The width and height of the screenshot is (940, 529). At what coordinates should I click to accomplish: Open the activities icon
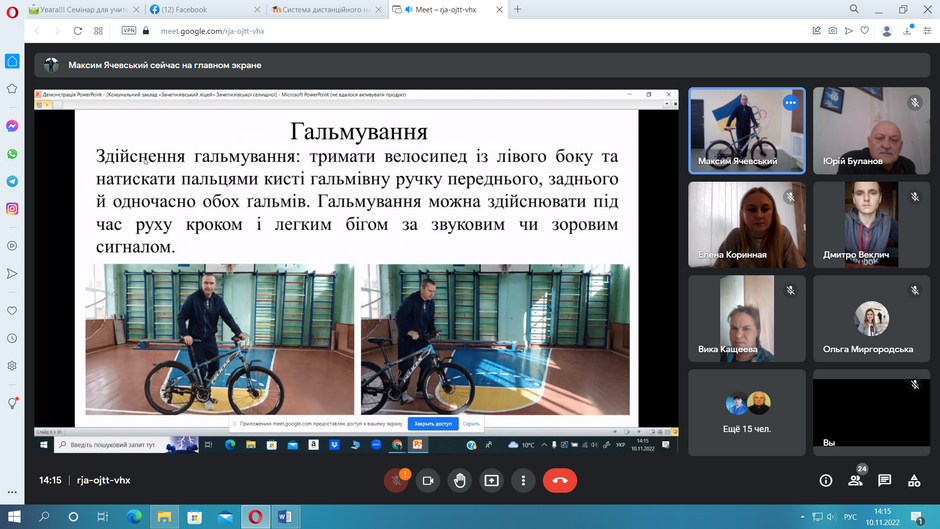(x=914, y=480)
